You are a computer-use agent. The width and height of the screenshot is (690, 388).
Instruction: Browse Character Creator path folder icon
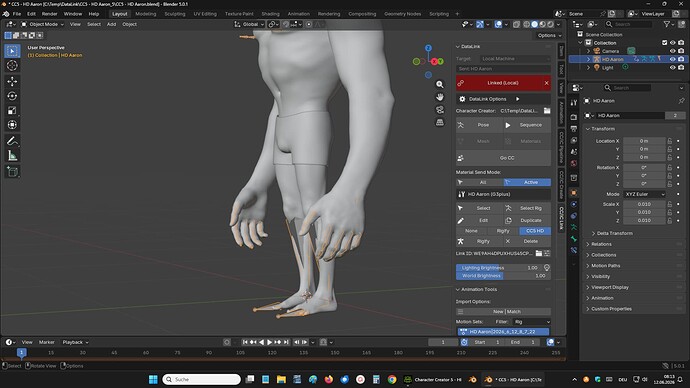click(x=547, y=111)
